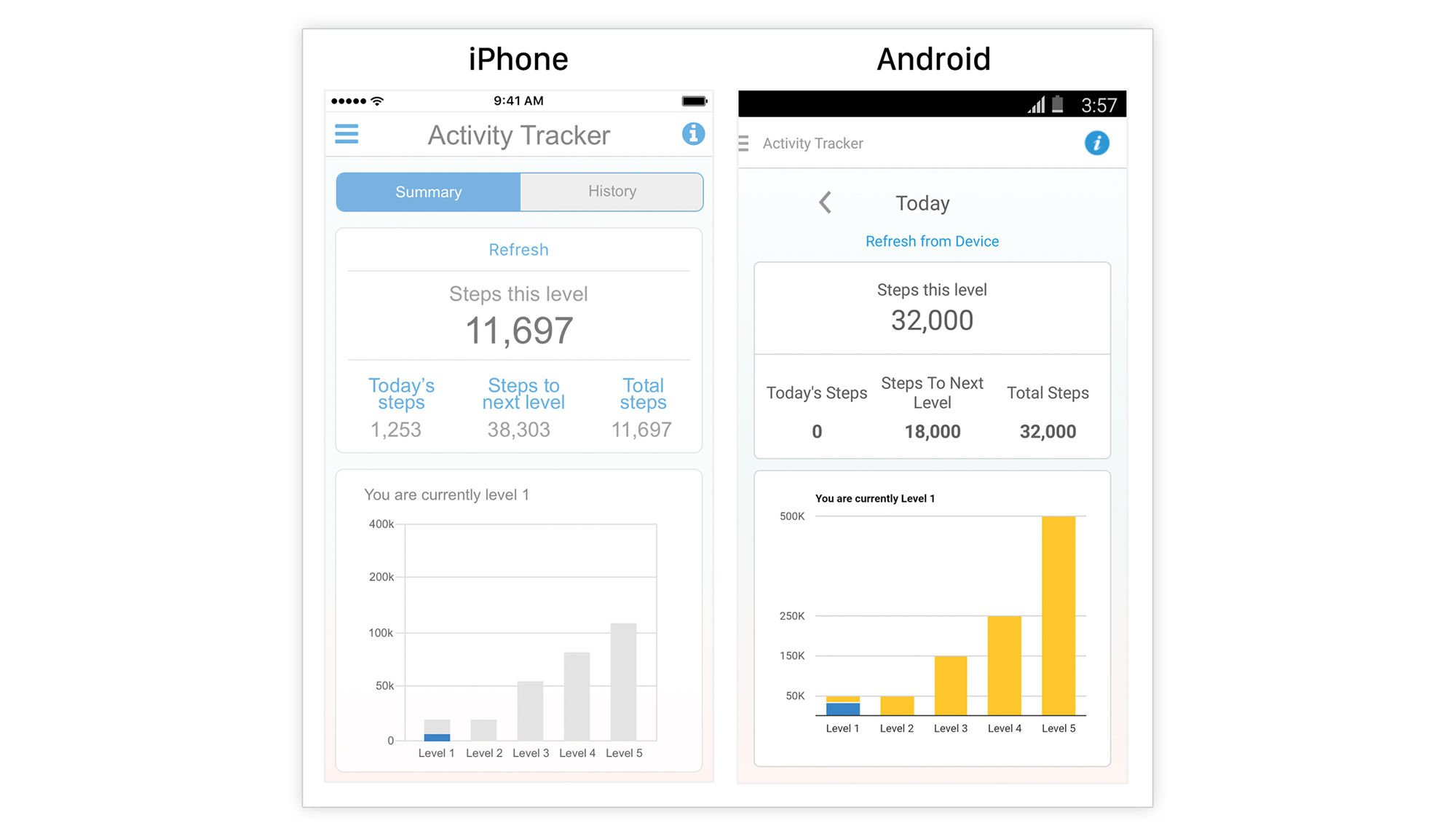Click the hamburger menu icon on Android
Screen dimensions: 1456x831
743,143
